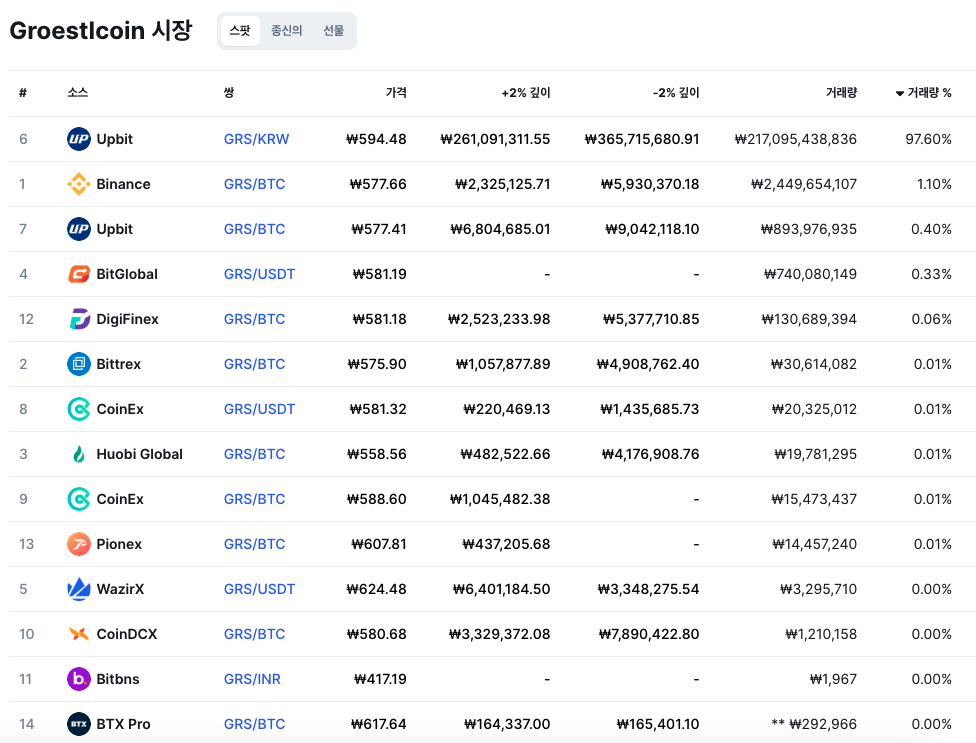The image size is (976, 743).
Task: Sort by # rank column header
Action: (x=23, y=93)
